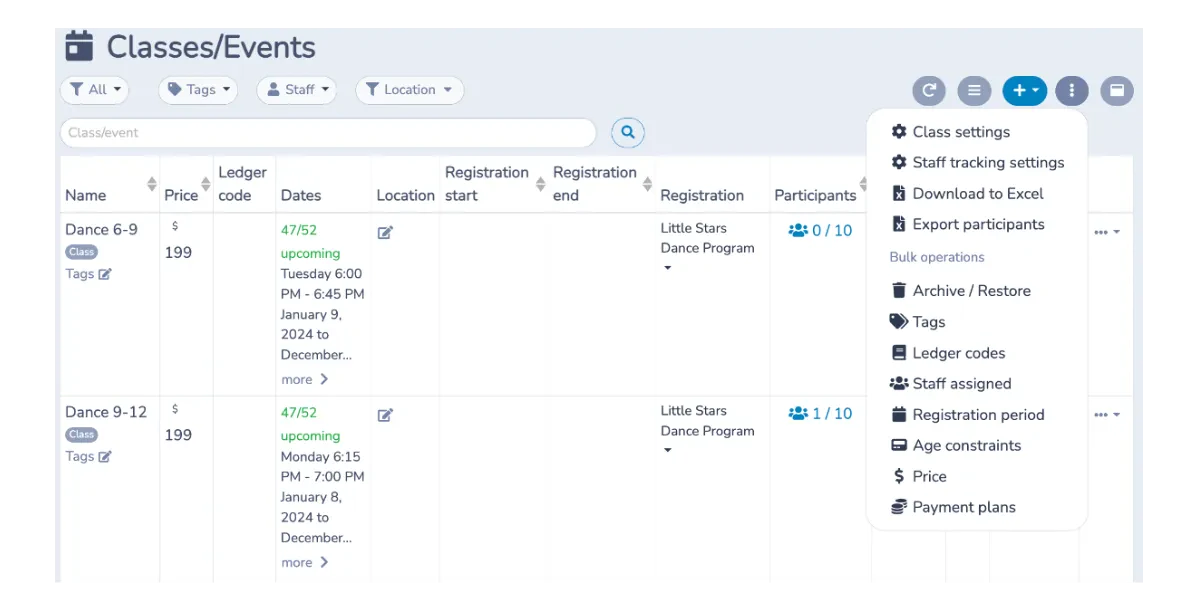Sort by Participants column arrows
The width and height of the screenshot is (1199, 613).
pos(863,183)
